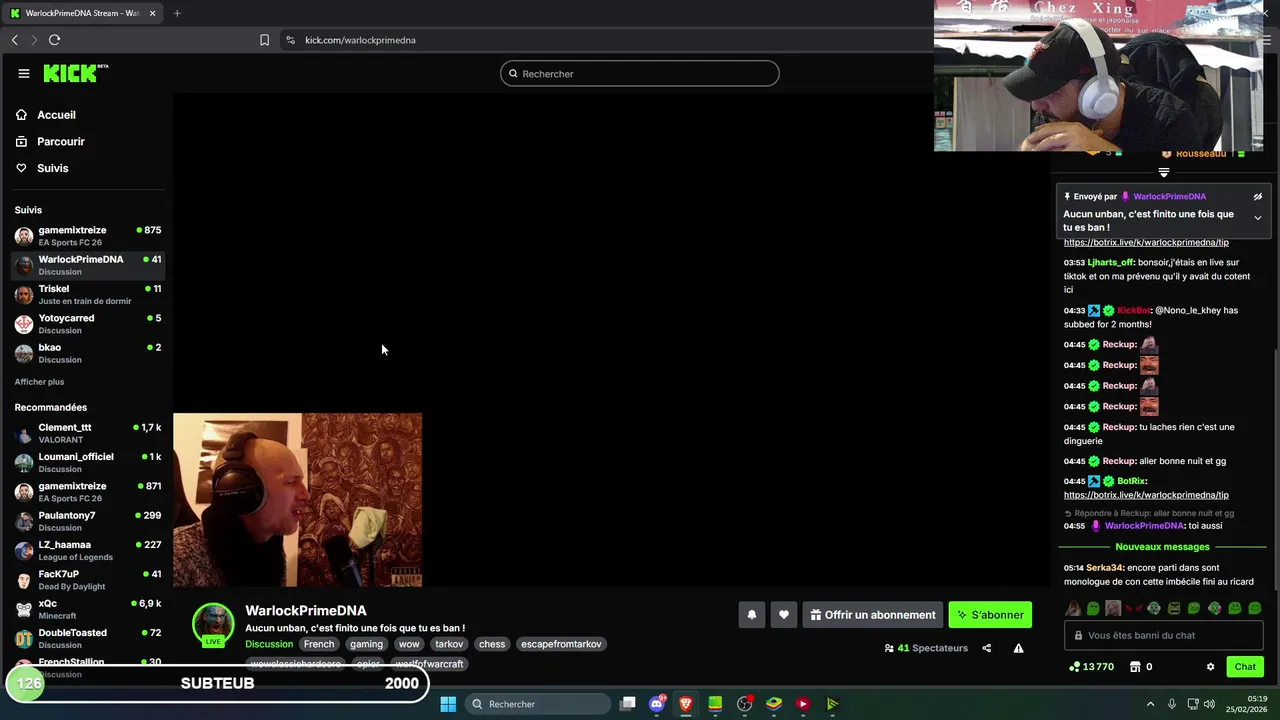Open bkao channel
The height and width of the screenshot is (720, 1280).
pos(88,353)
